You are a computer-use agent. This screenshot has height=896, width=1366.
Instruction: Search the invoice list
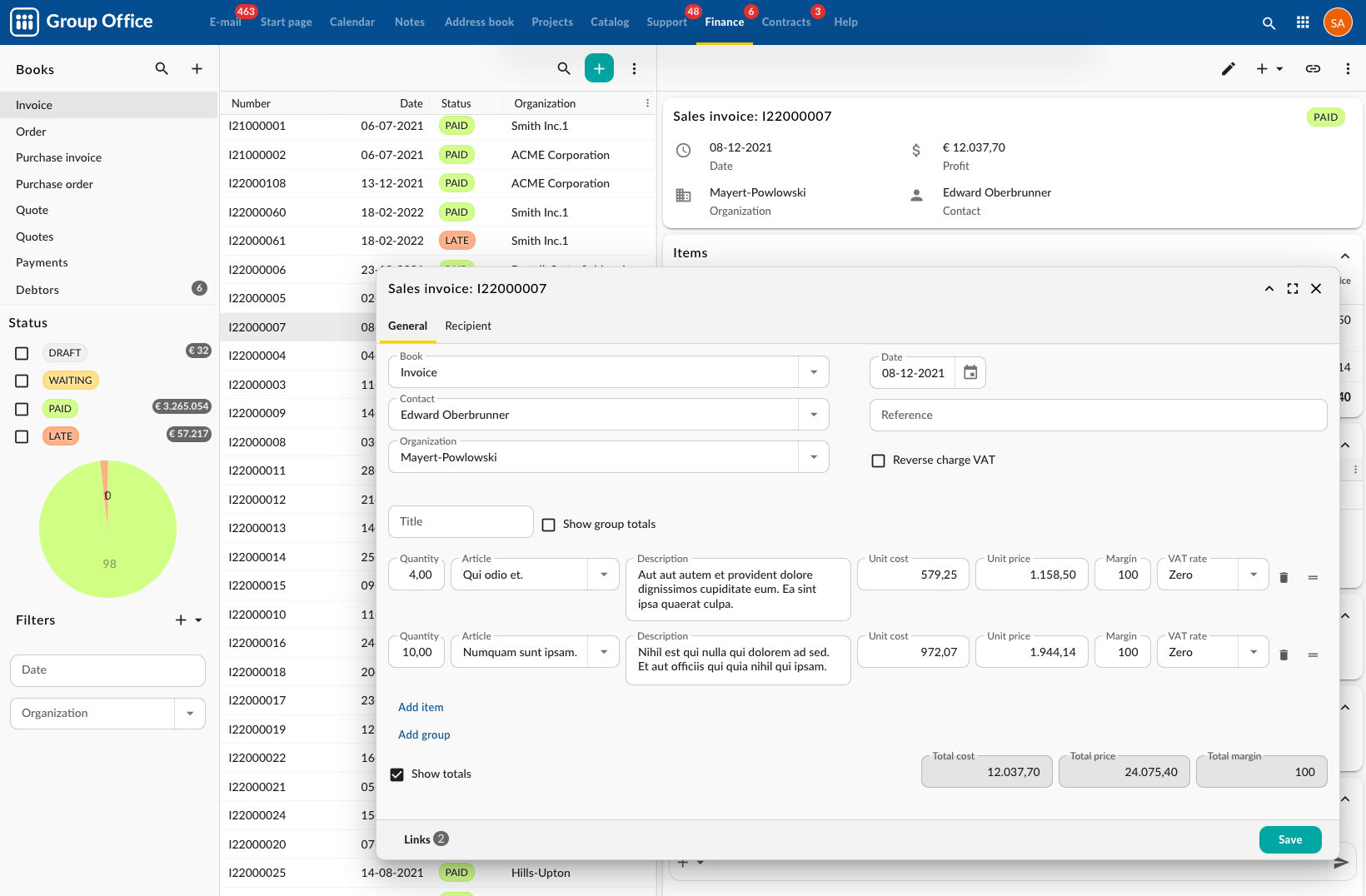[x=564, y=68]
